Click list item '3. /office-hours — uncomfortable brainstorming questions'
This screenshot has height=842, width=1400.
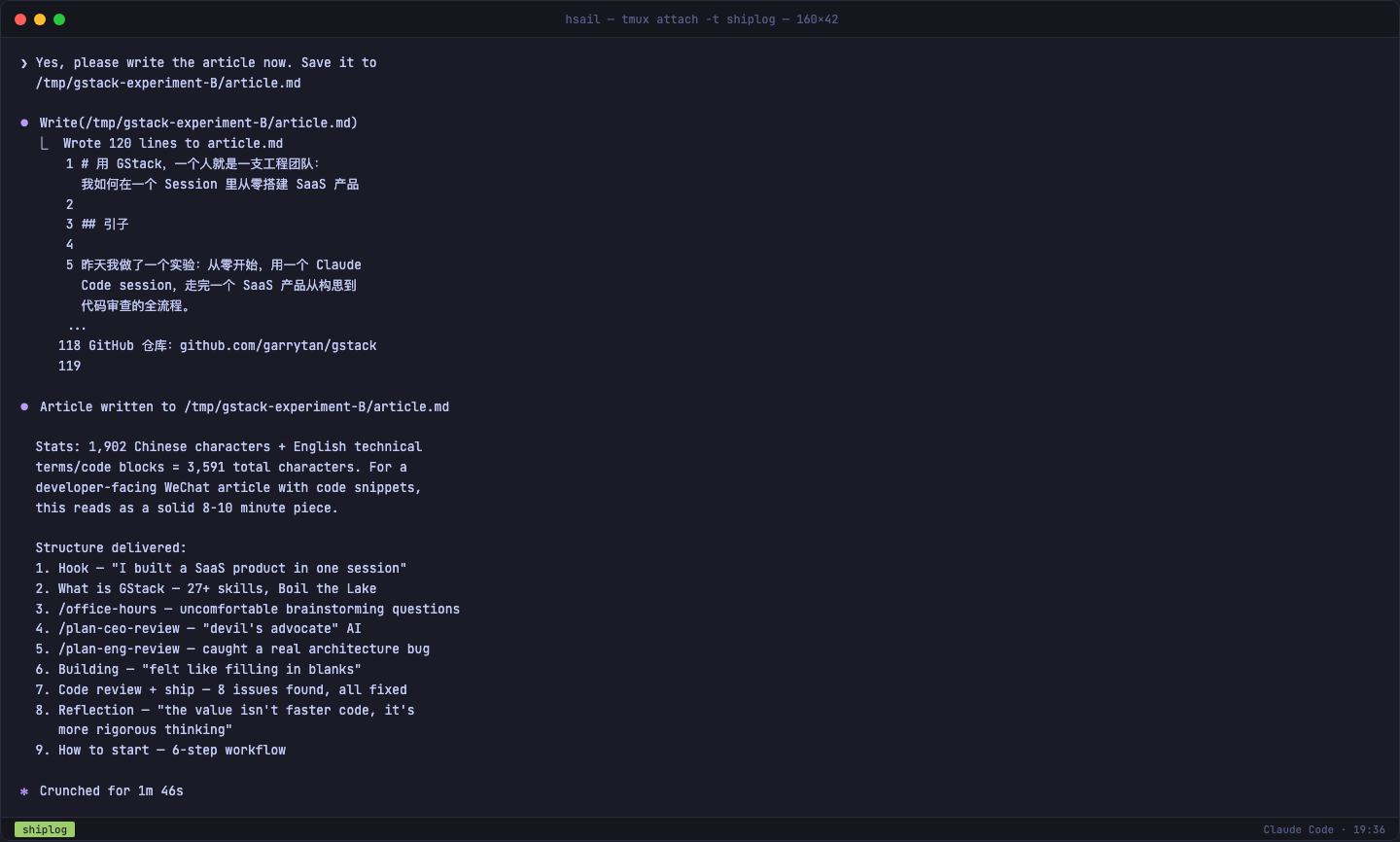[248, 610]
